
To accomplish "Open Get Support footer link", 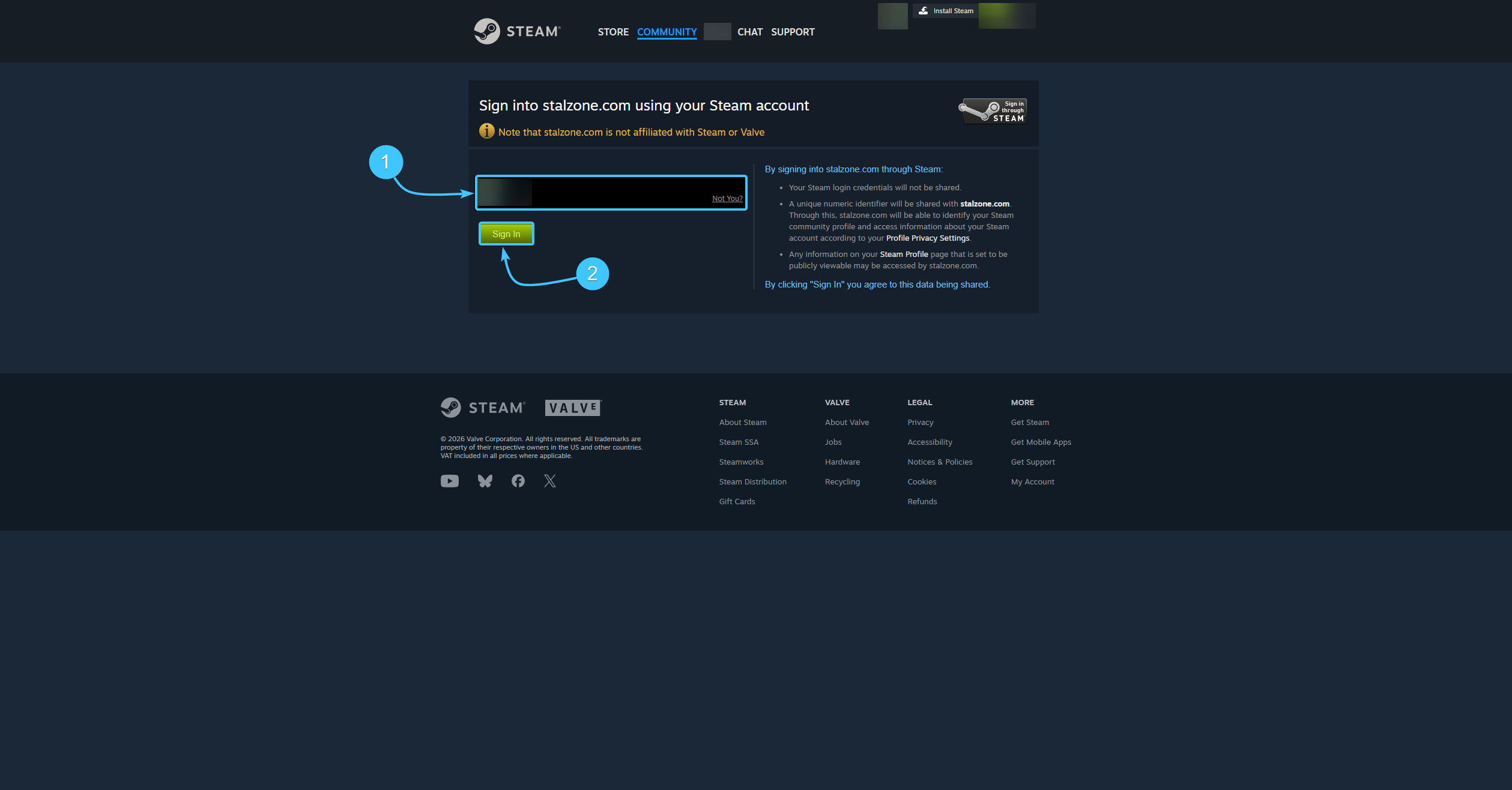I will coord(1033,462).
